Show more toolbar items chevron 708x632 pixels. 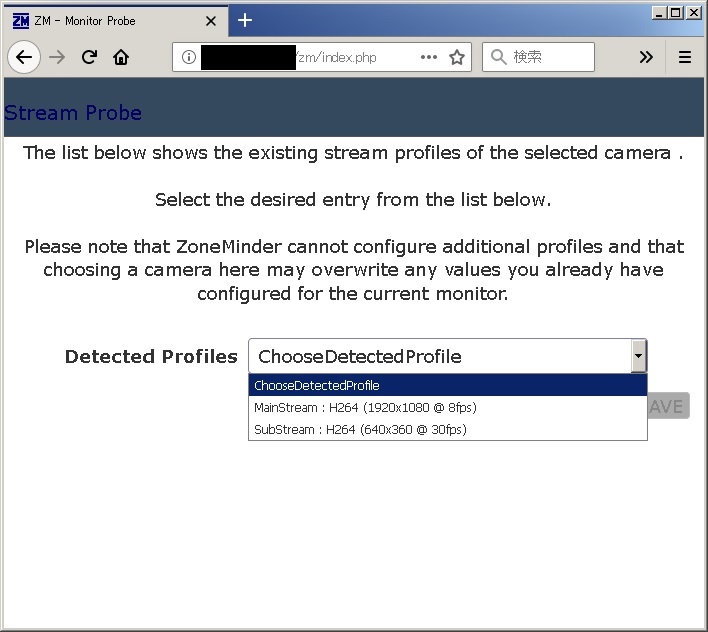pyautogui.click(x=646, y=57)
